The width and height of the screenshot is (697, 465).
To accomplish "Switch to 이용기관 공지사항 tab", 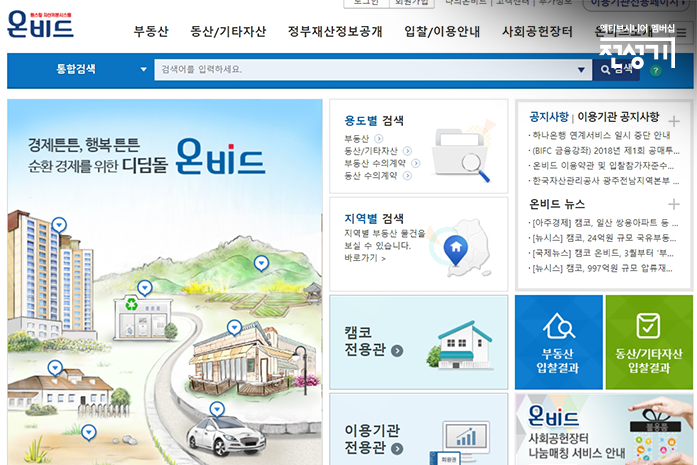I will pos(618,117).
